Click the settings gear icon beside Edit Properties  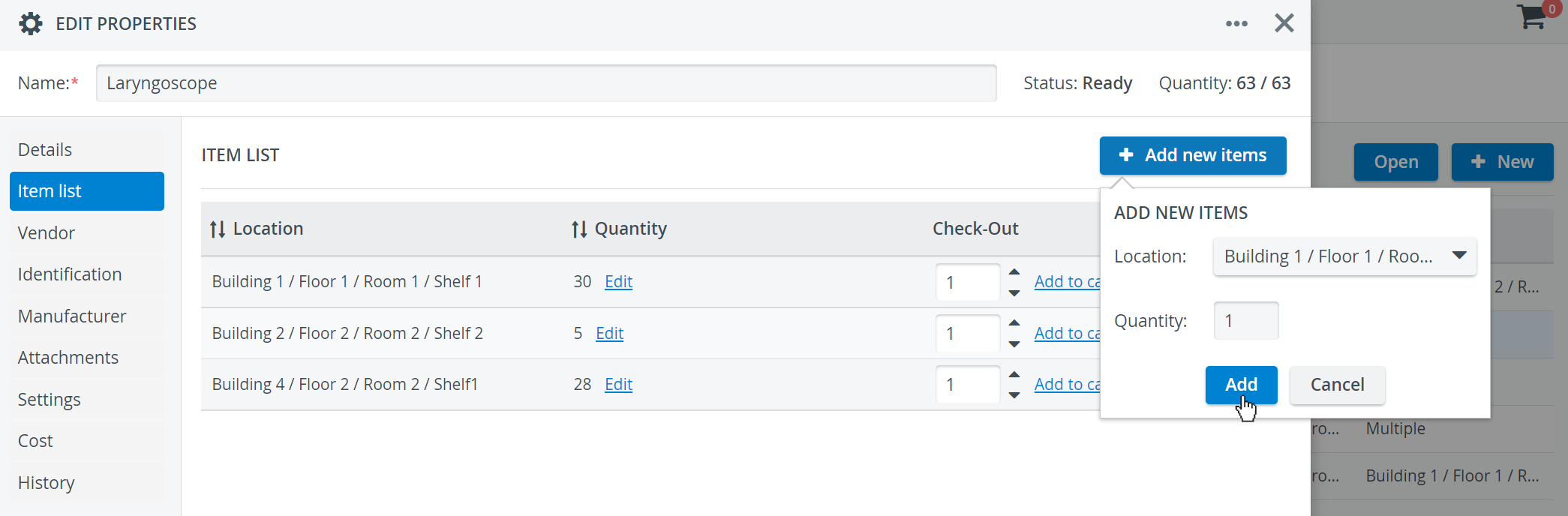point(31,24)
